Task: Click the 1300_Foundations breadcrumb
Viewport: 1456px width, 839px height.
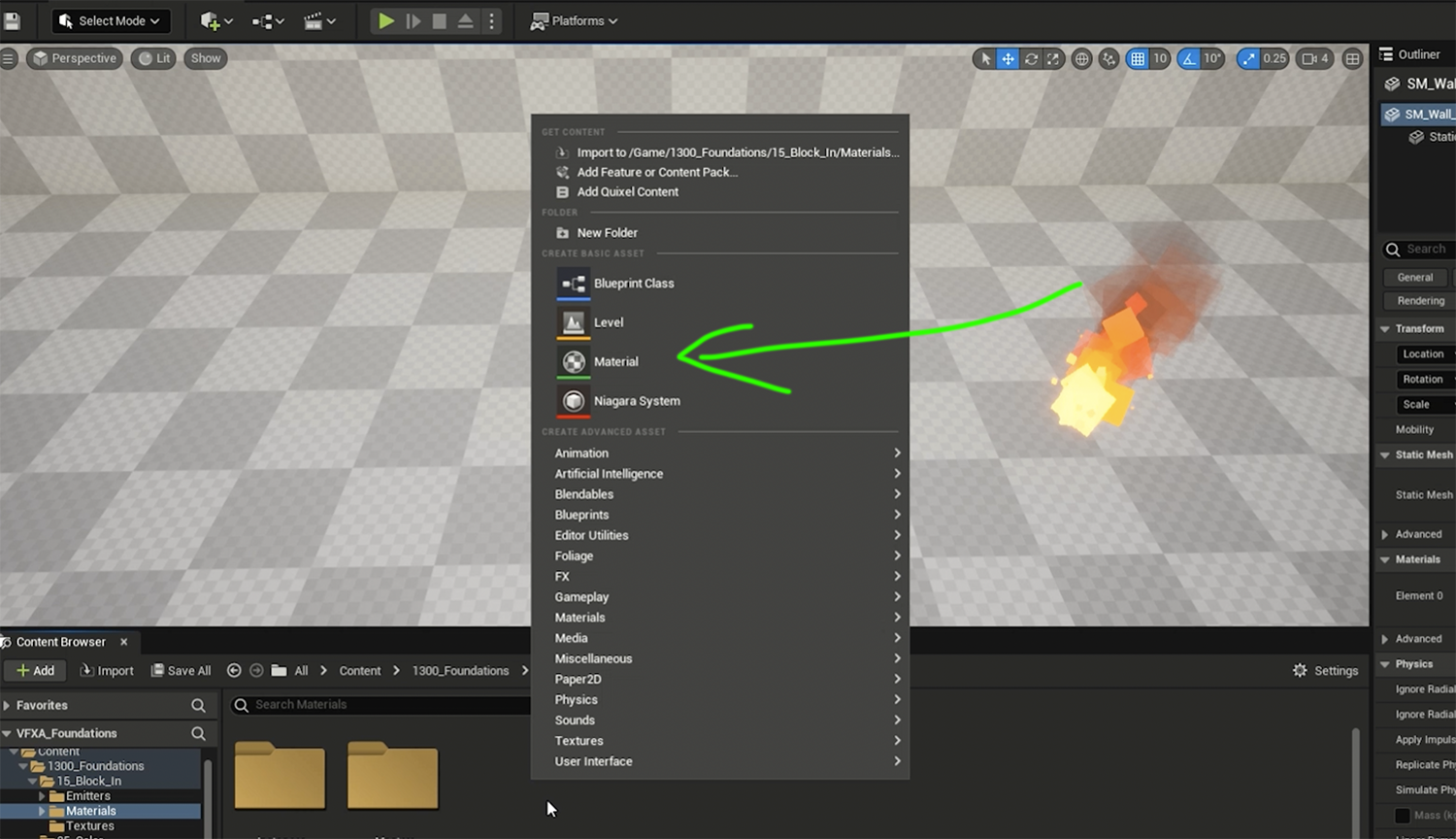Action: click(x=460, y=671)
